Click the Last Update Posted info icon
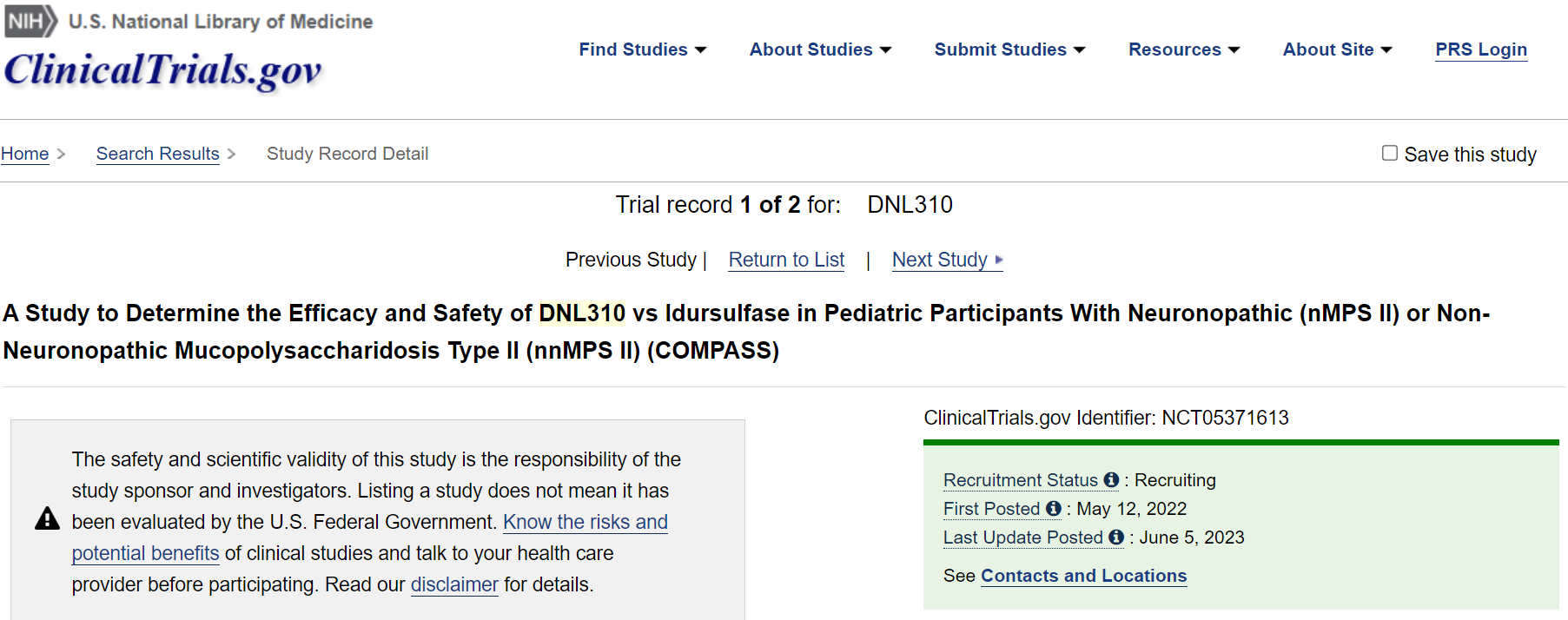The height and width of the screenshot is (620, 1568). pyautogui.click(x=1116, y=538)
